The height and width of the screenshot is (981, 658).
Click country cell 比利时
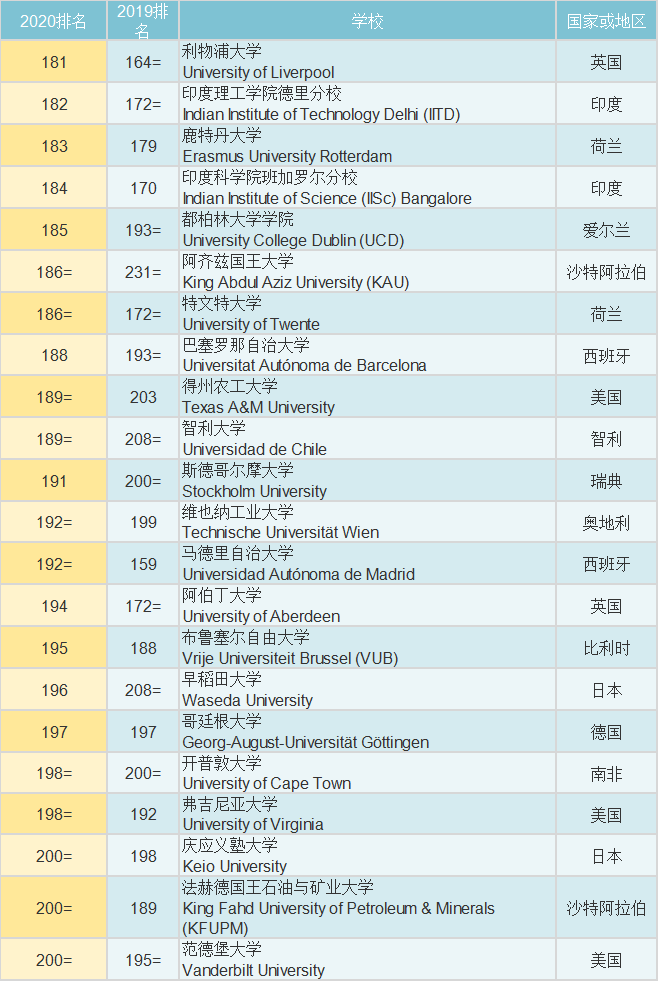pyautogui.click(x=606, y=648)
